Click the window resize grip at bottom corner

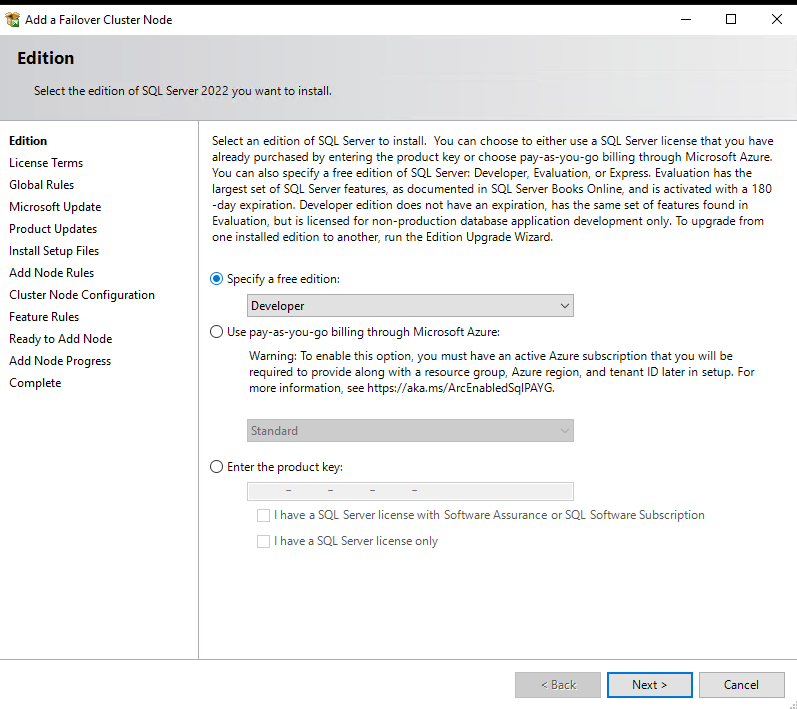click(x=792, y=704)
